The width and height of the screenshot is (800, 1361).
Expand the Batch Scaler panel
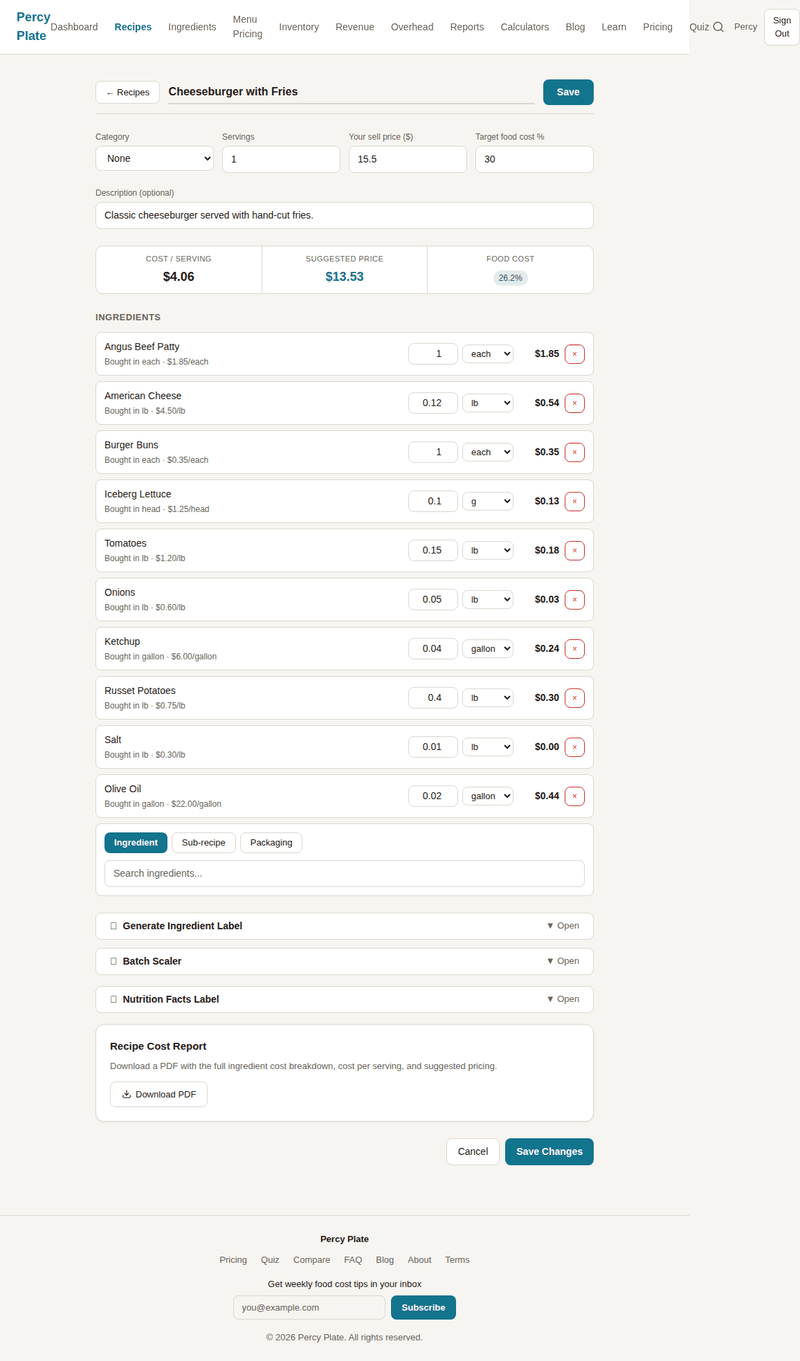[x=344, y=961]
